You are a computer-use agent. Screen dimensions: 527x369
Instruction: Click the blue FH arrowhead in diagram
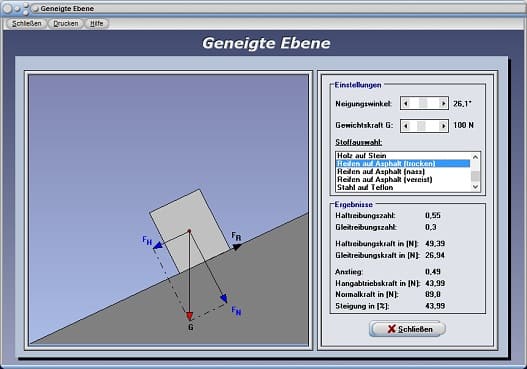[157, 246]
